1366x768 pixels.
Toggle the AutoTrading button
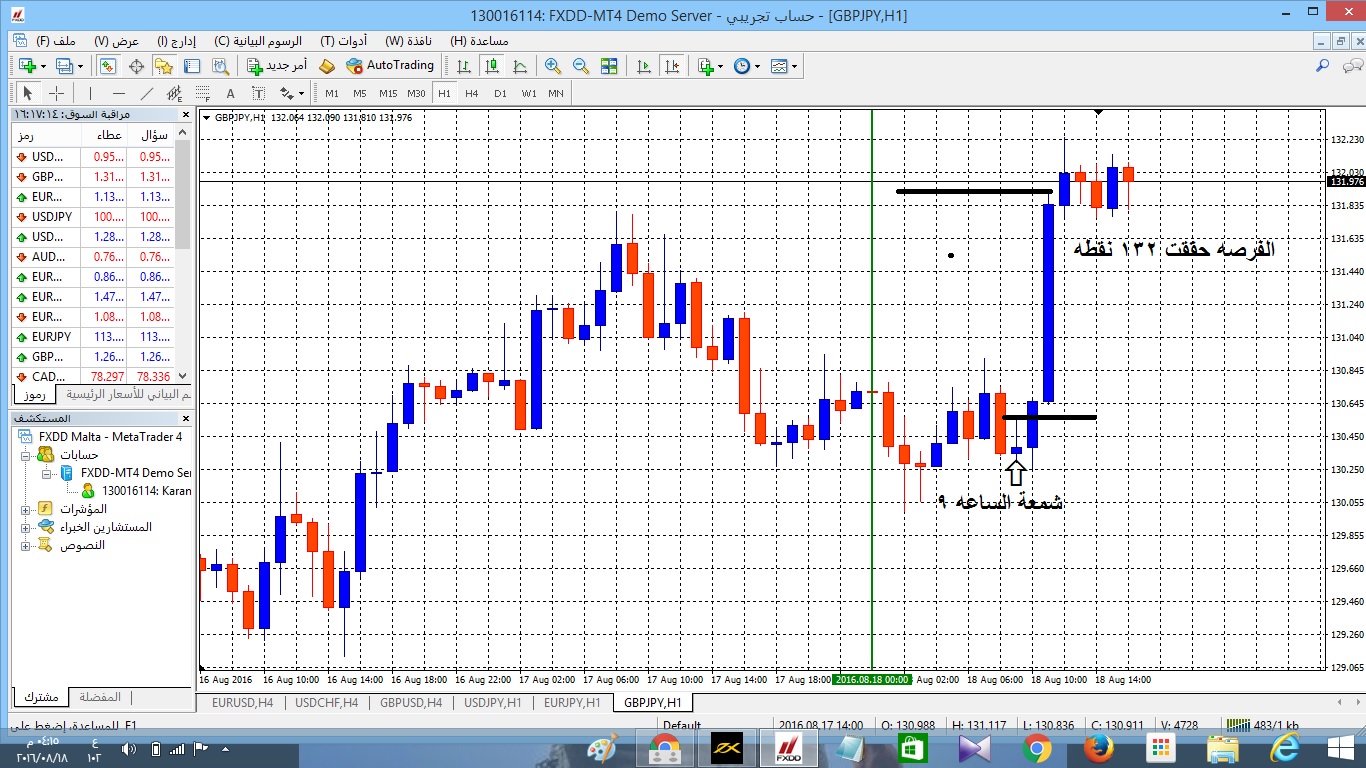[x=390, y=66]
